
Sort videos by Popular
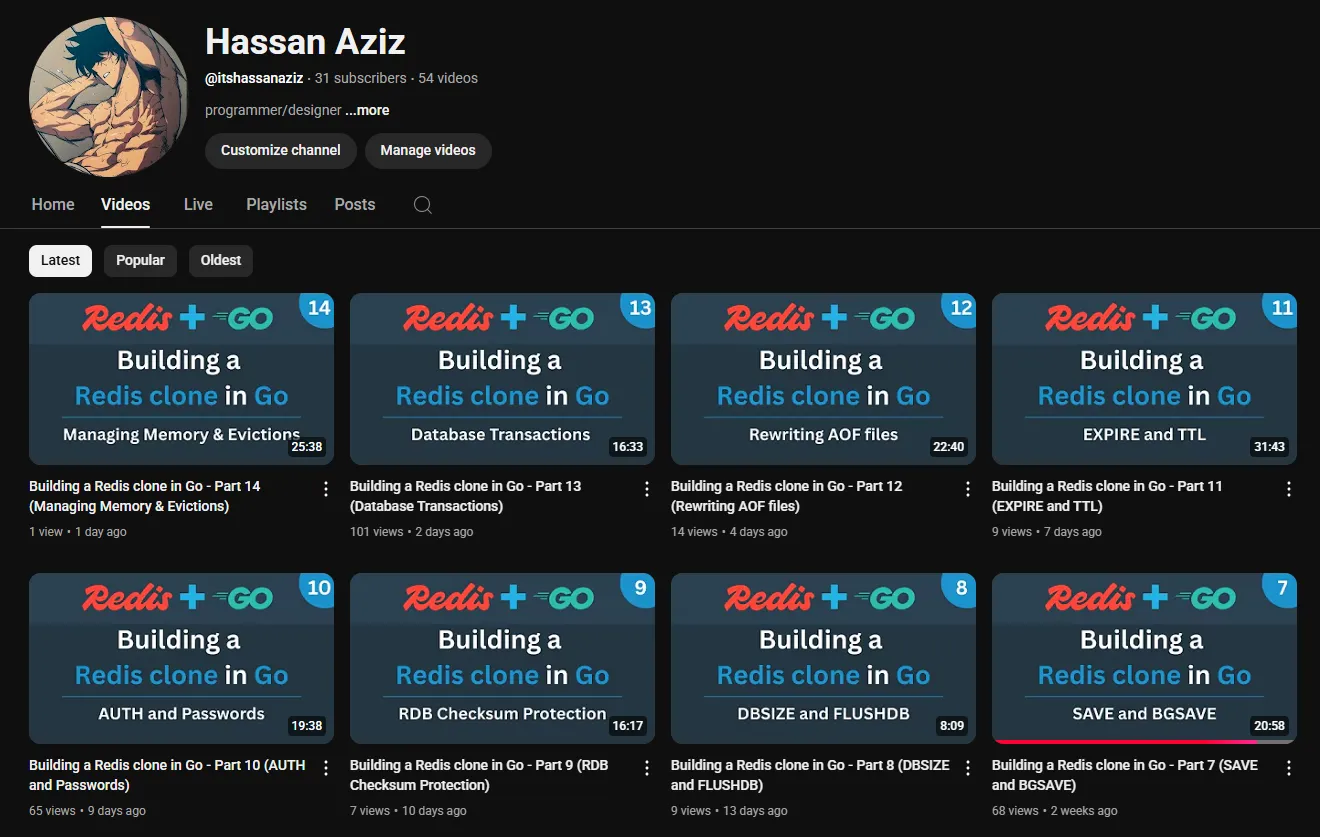coord(140,261)
